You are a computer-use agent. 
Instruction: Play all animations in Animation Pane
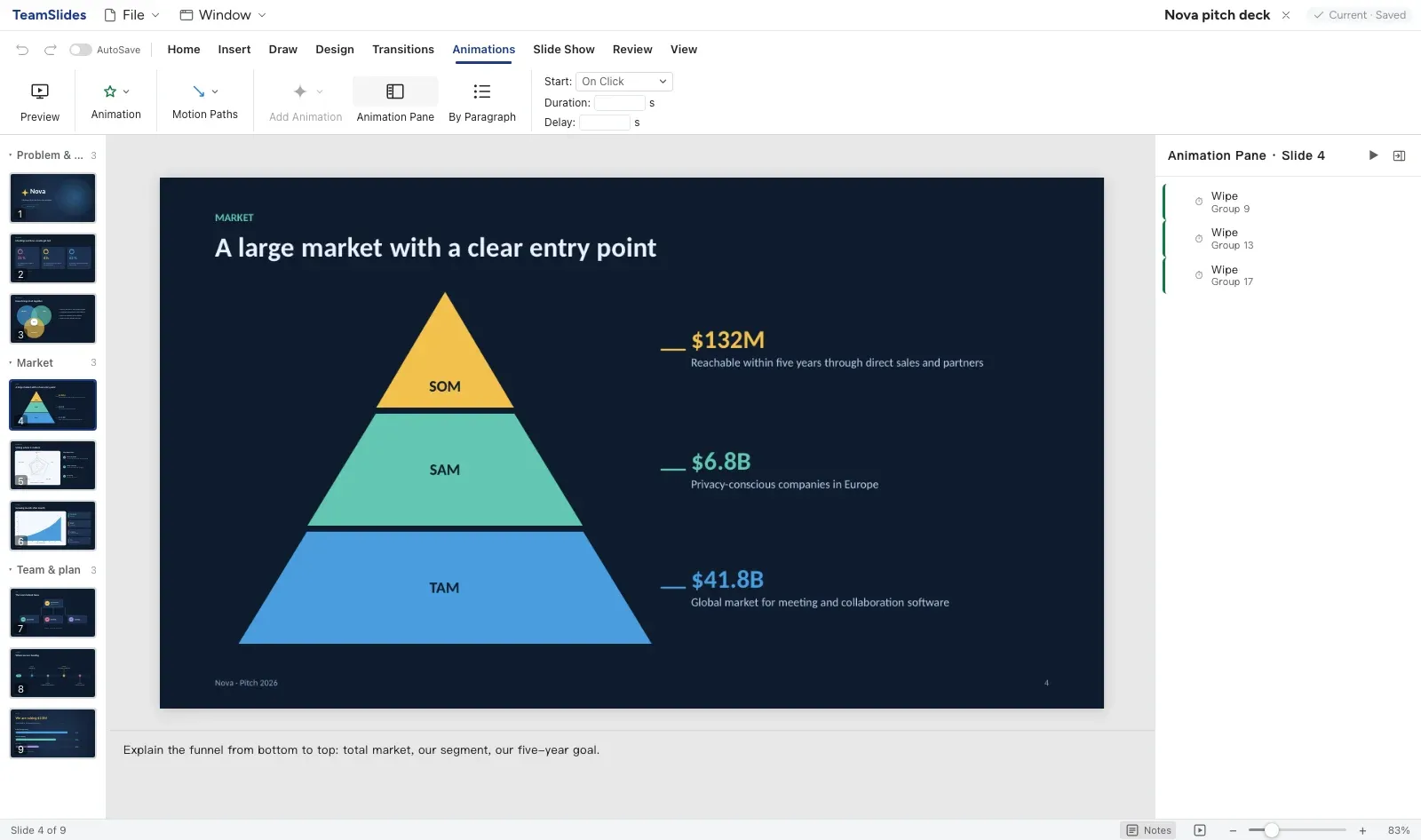coord(1374,155)
